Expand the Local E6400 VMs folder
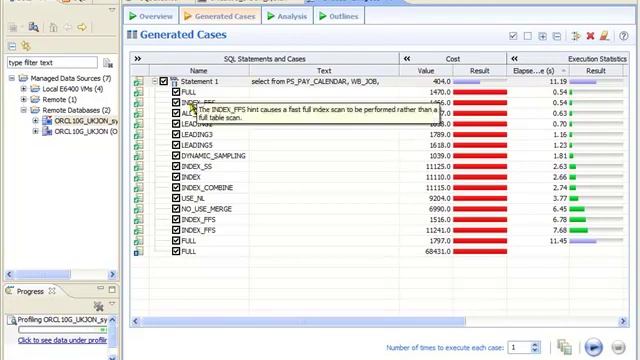The image size is (640, 360). coord(24,89)
